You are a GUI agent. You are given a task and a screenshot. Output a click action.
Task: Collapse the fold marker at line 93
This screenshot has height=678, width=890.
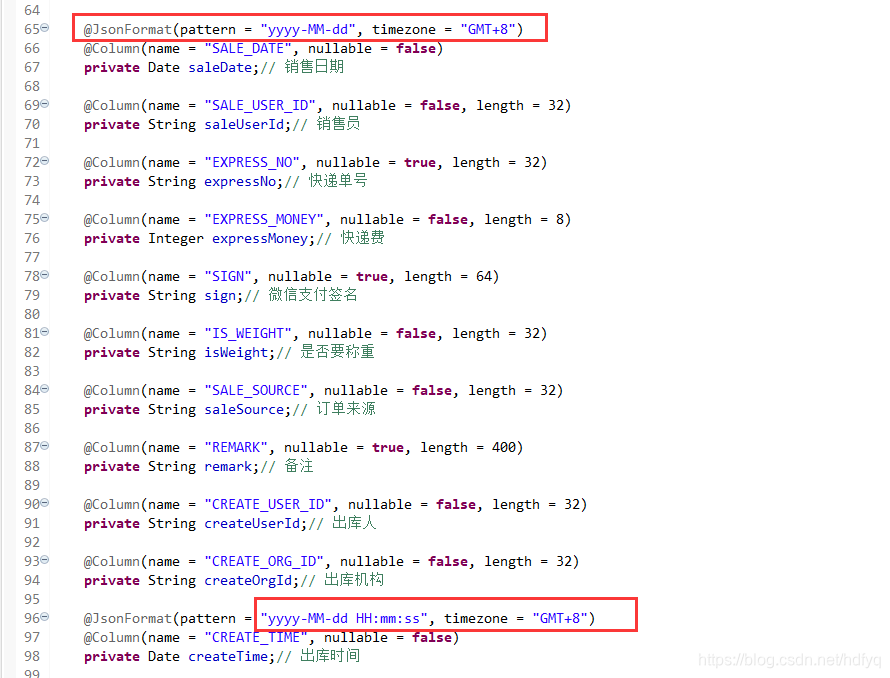(45, 559)
